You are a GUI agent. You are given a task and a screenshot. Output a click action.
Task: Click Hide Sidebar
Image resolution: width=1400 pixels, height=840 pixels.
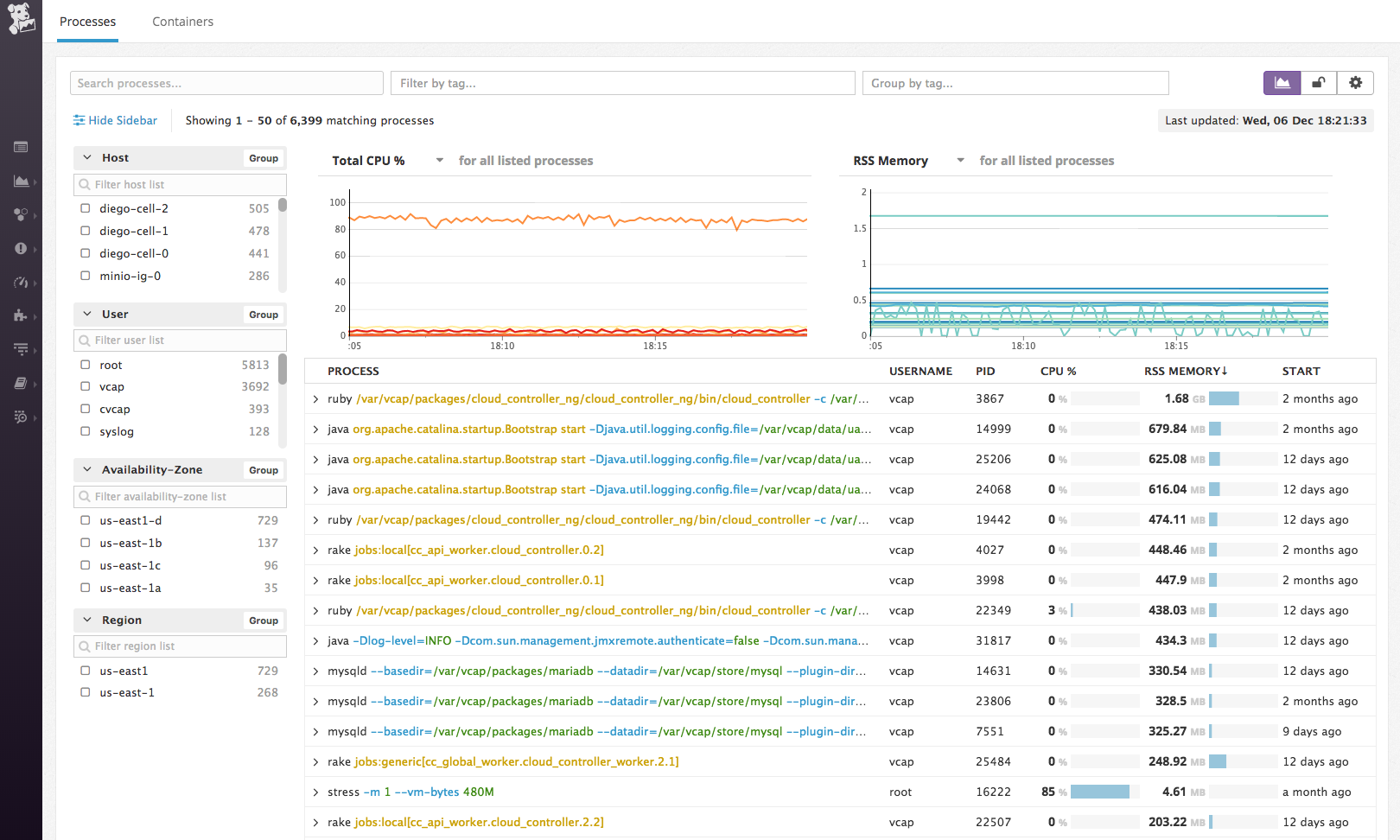tap(115, 120)
